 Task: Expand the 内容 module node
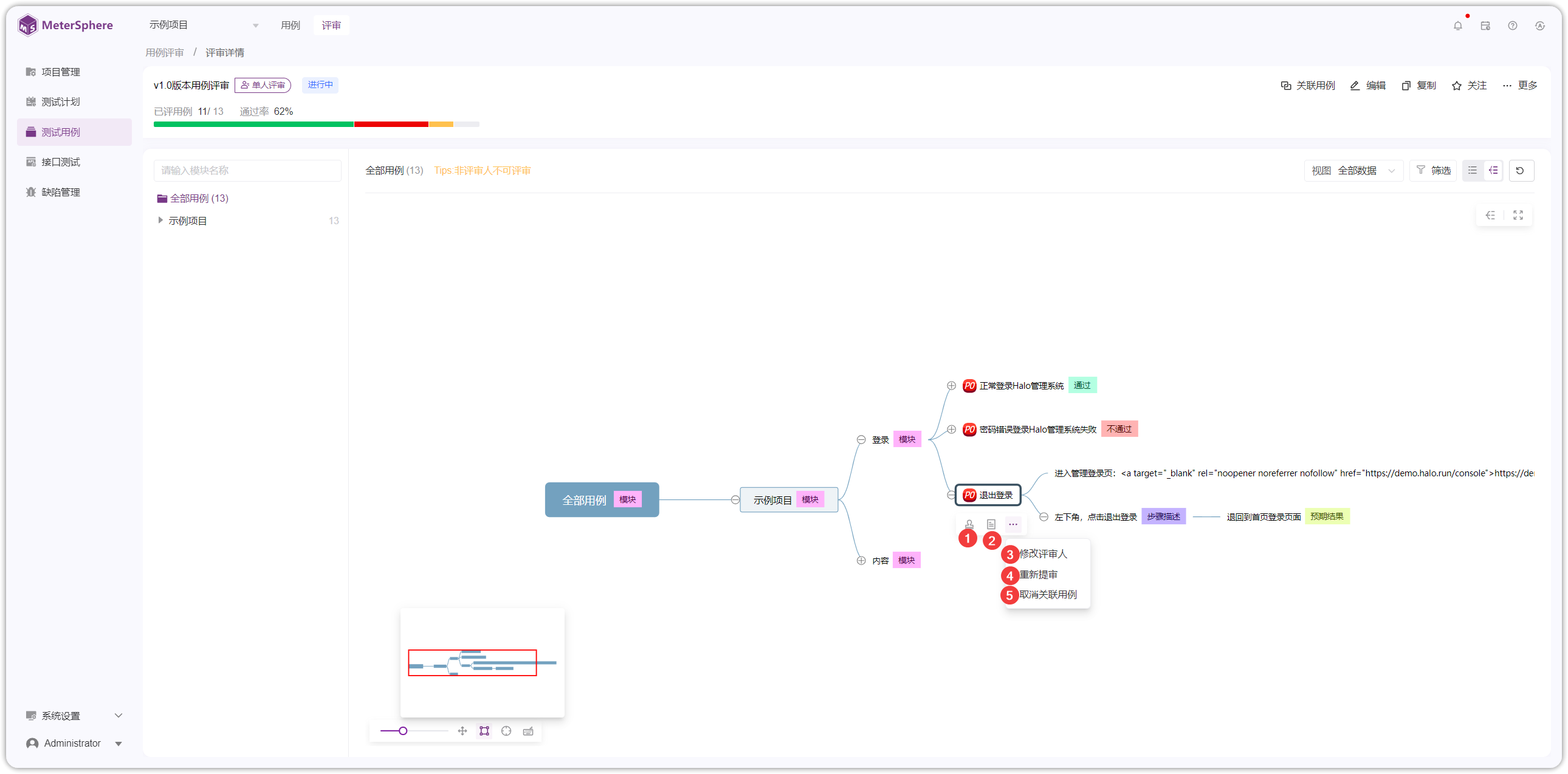pyautogui.click(x=861, y=560)
